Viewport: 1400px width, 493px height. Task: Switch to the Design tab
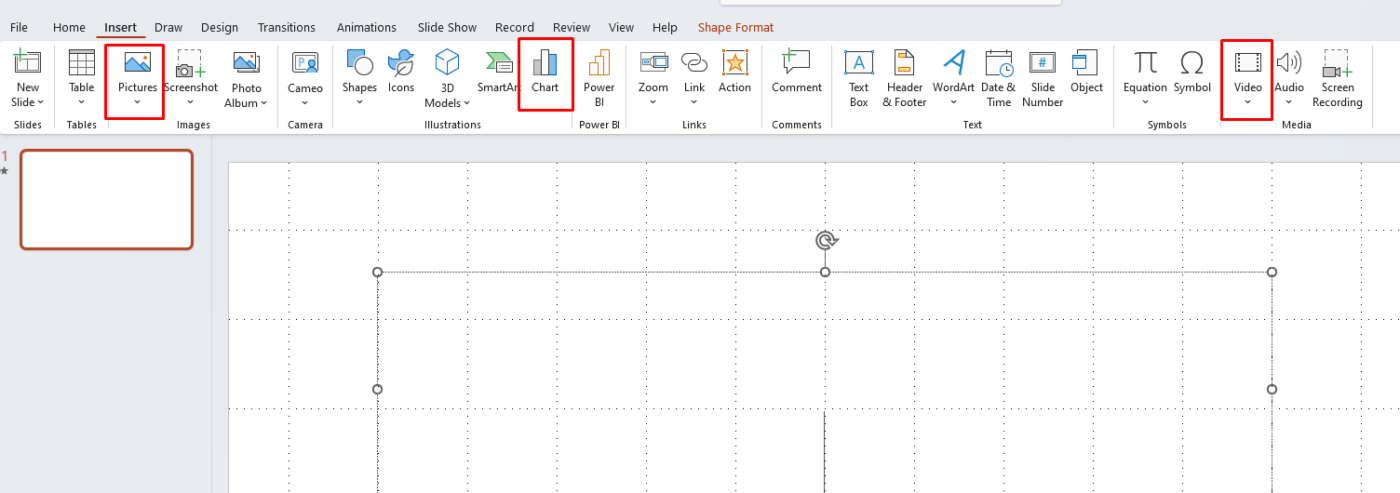click(219, 28)
